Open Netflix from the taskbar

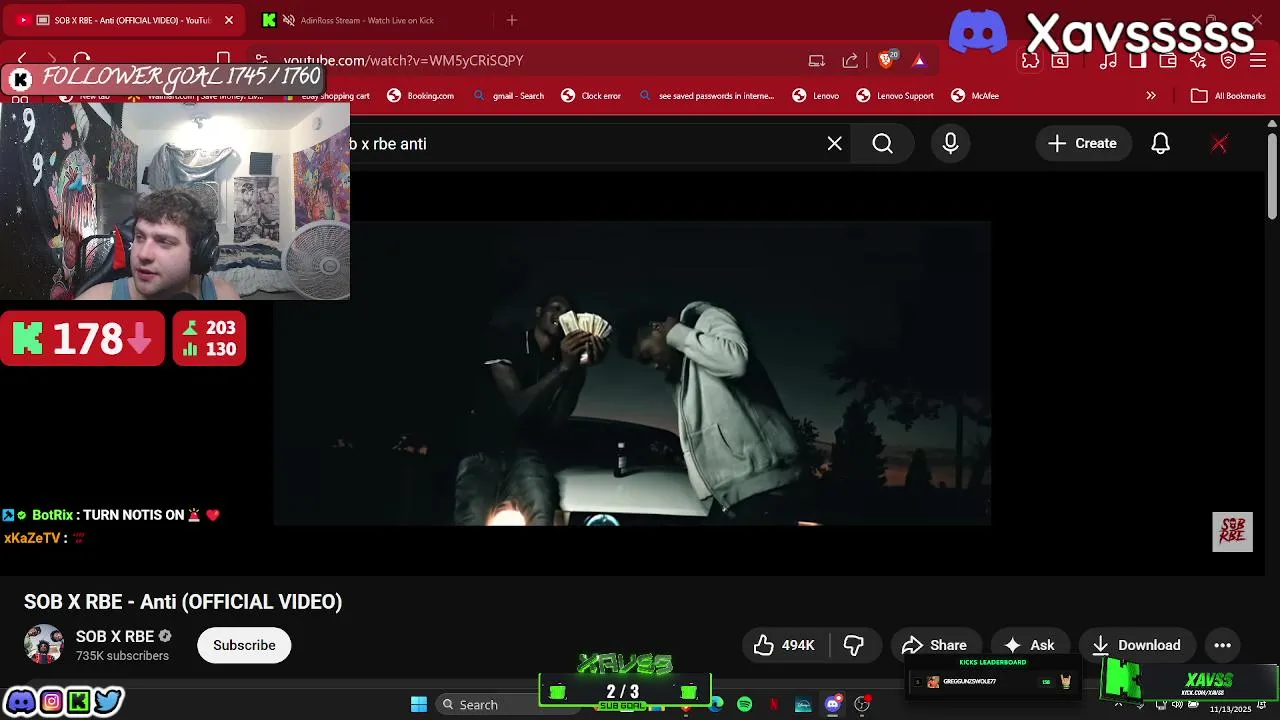[774, 705]
